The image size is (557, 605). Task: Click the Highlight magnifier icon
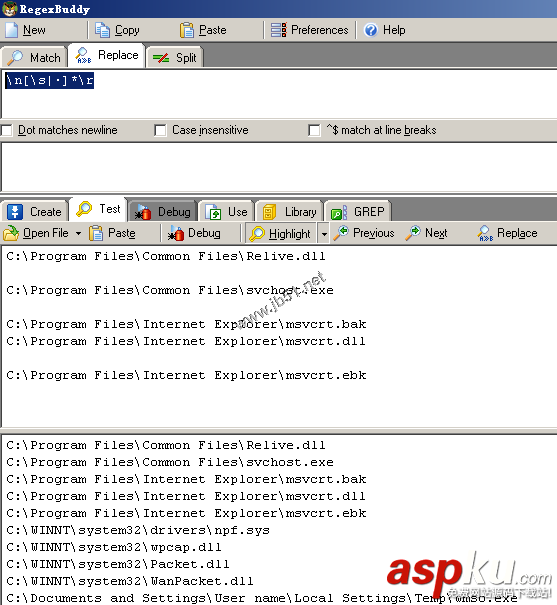pos(257,234)
